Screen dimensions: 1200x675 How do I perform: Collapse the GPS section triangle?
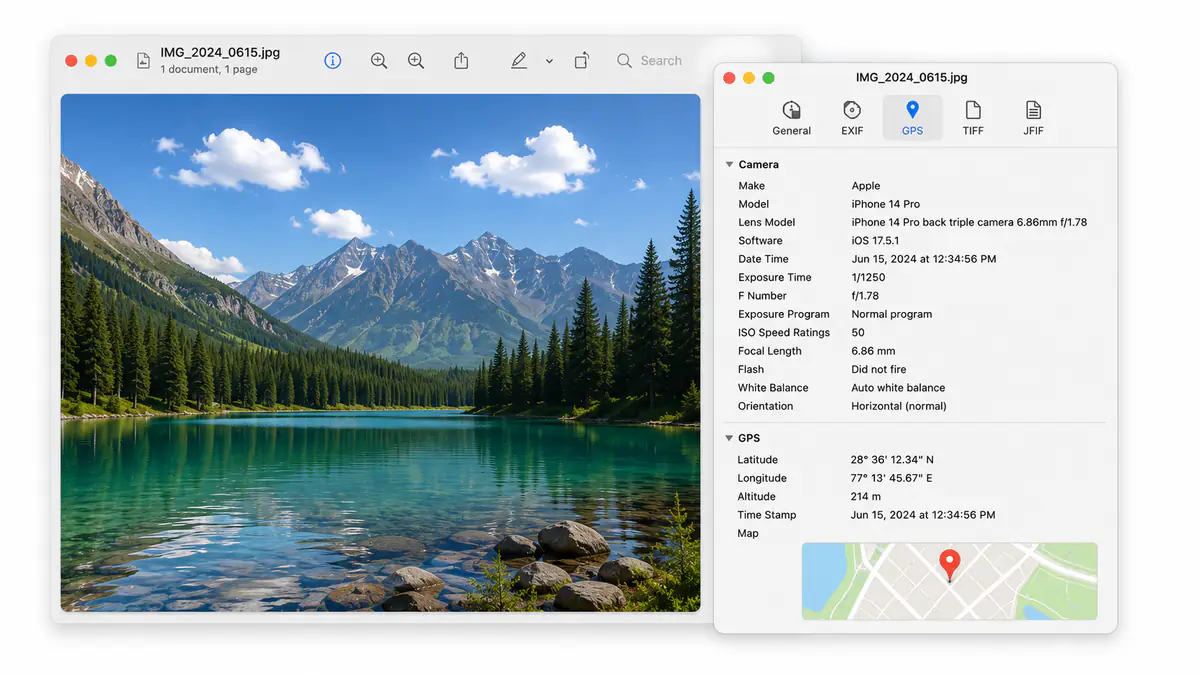point(729,438)
